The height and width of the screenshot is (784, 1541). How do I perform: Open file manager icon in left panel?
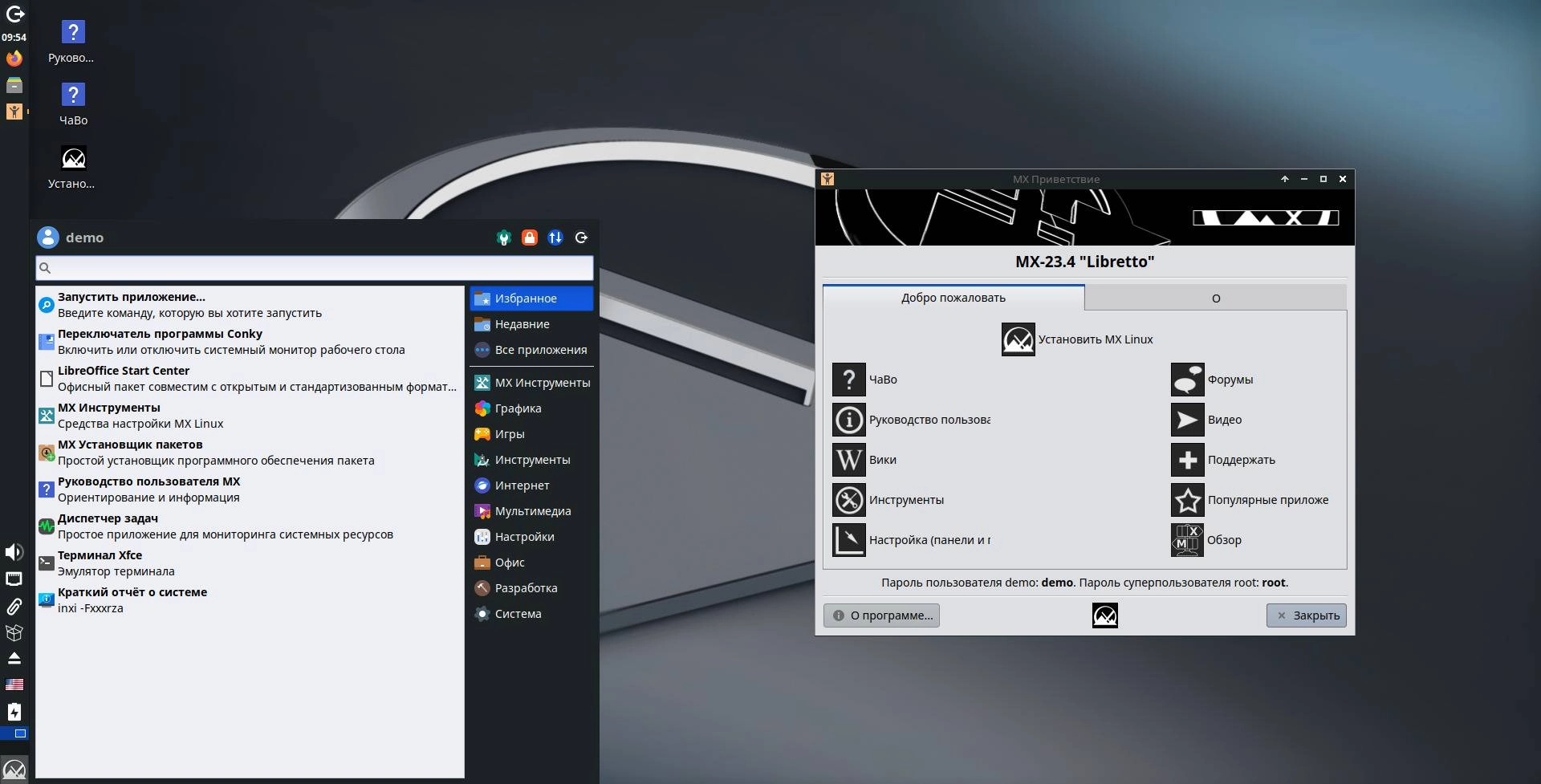pos(14,85)
